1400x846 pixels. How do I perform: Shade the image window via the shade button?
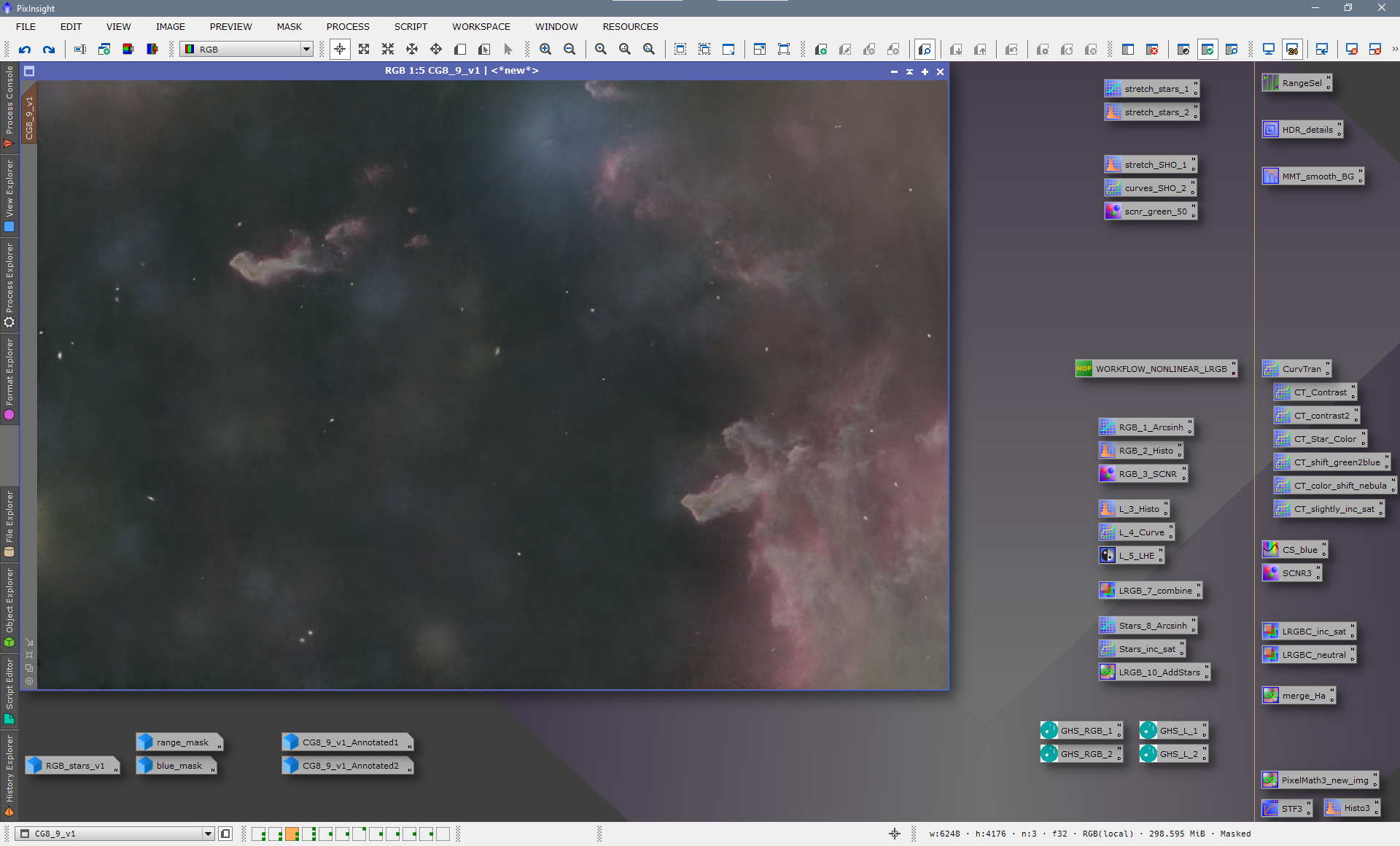pyautogui.click(x=909, y=71)
